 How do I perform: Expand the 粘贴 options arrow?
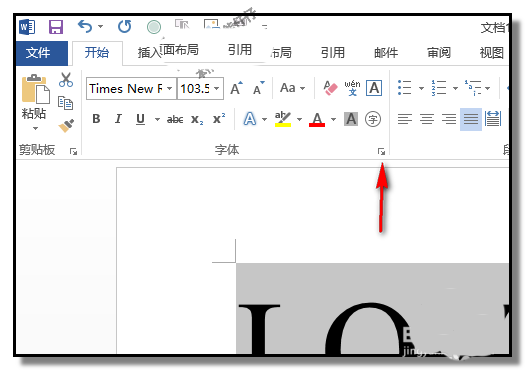tap(35, 129)
